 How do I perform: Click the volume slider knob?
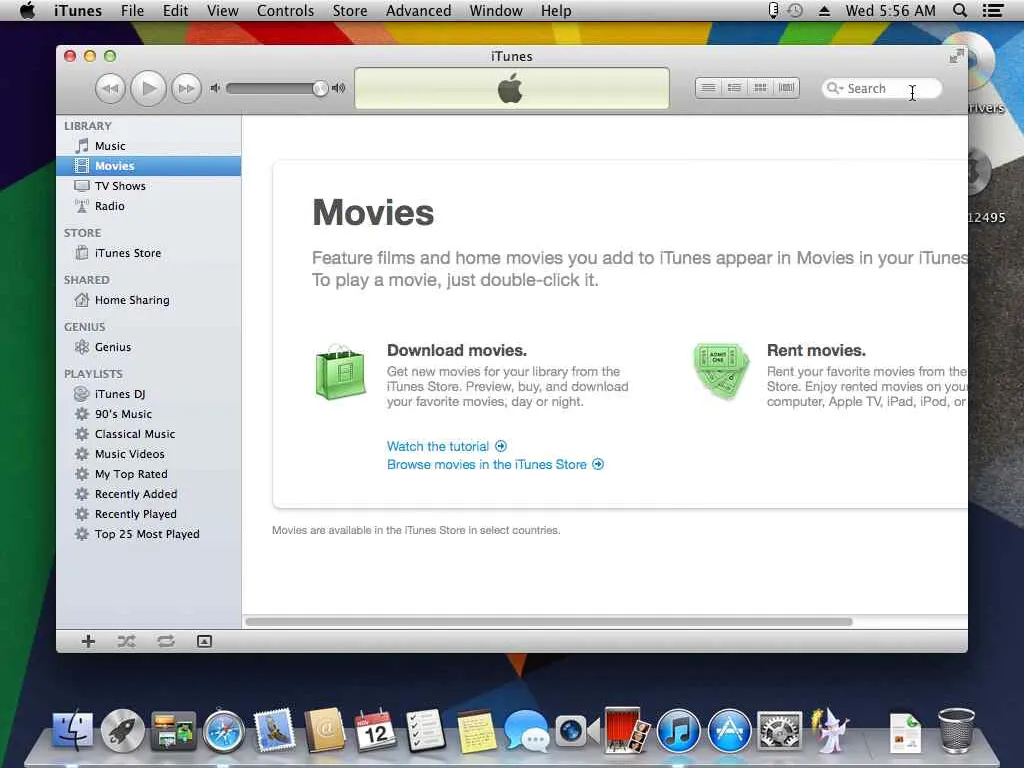coord(320,88)
